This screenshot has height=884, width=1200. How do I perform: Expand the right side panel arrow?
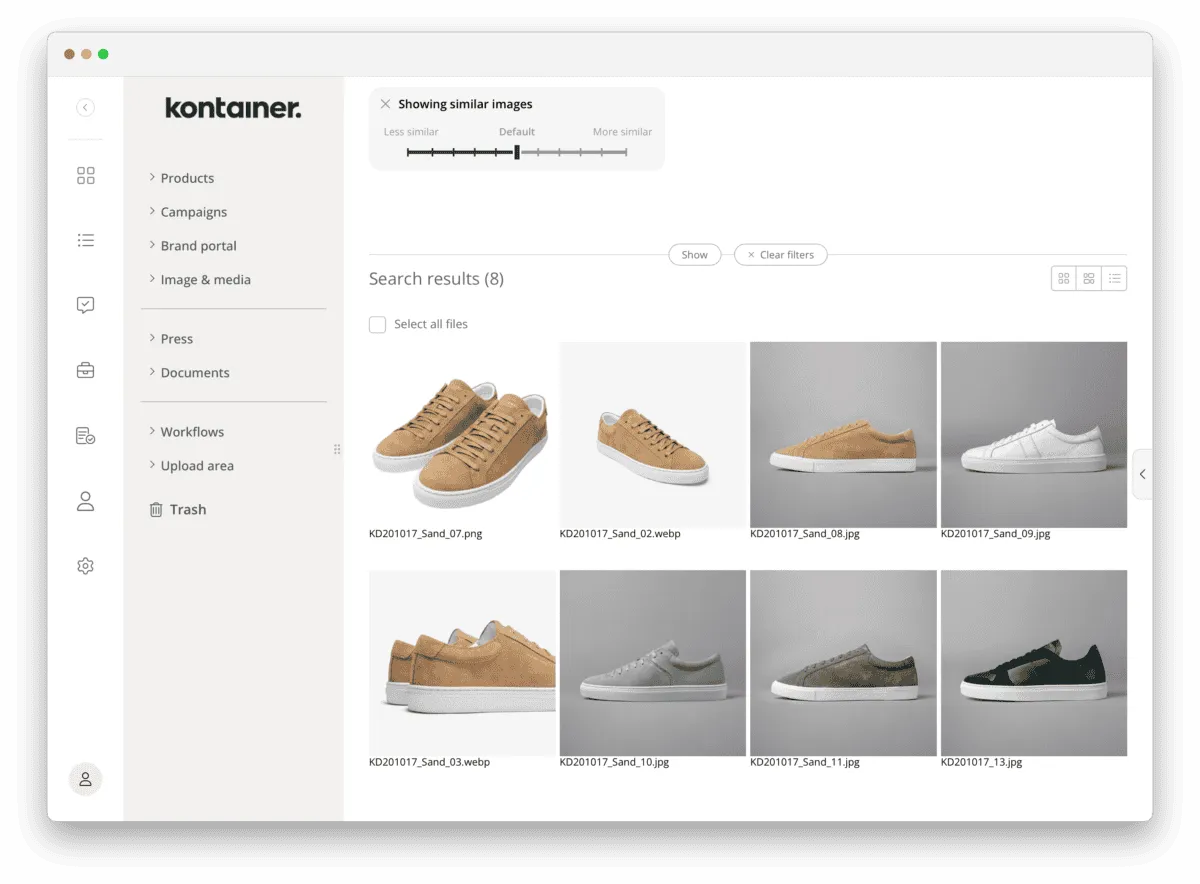(1142, 474)
